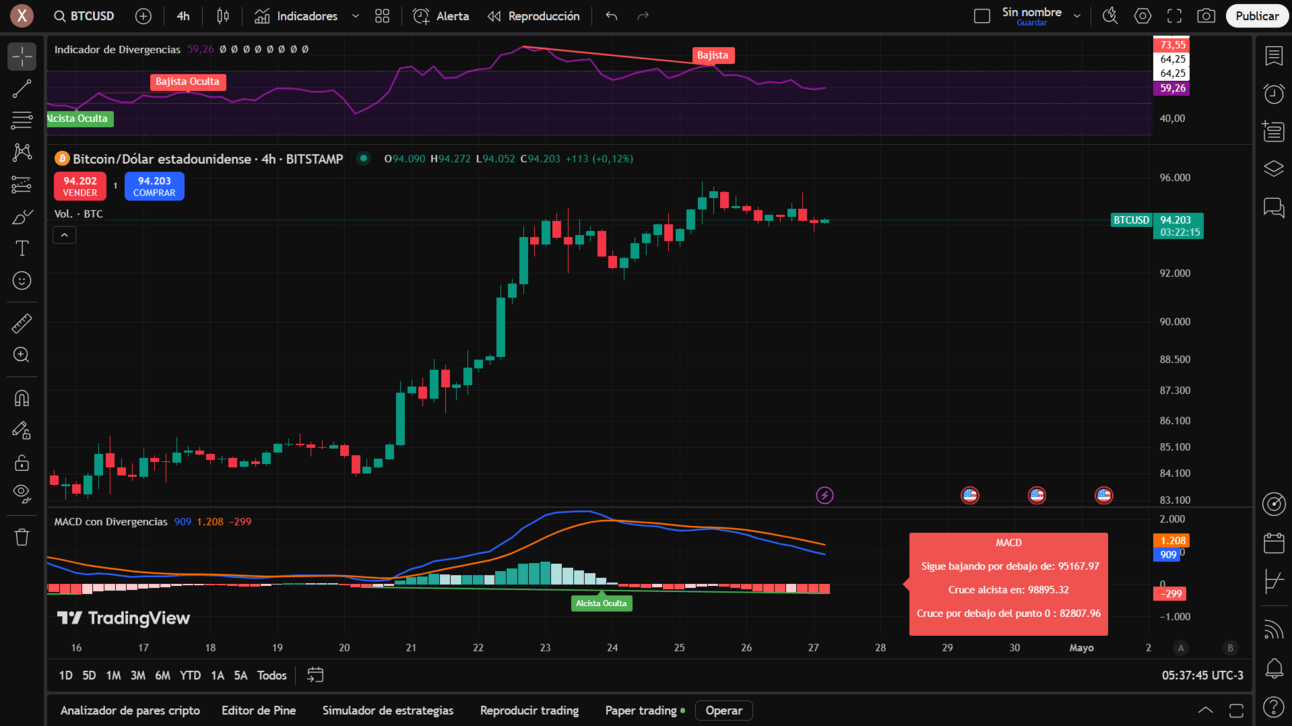Activate the zoom in tool

(22, 355)
